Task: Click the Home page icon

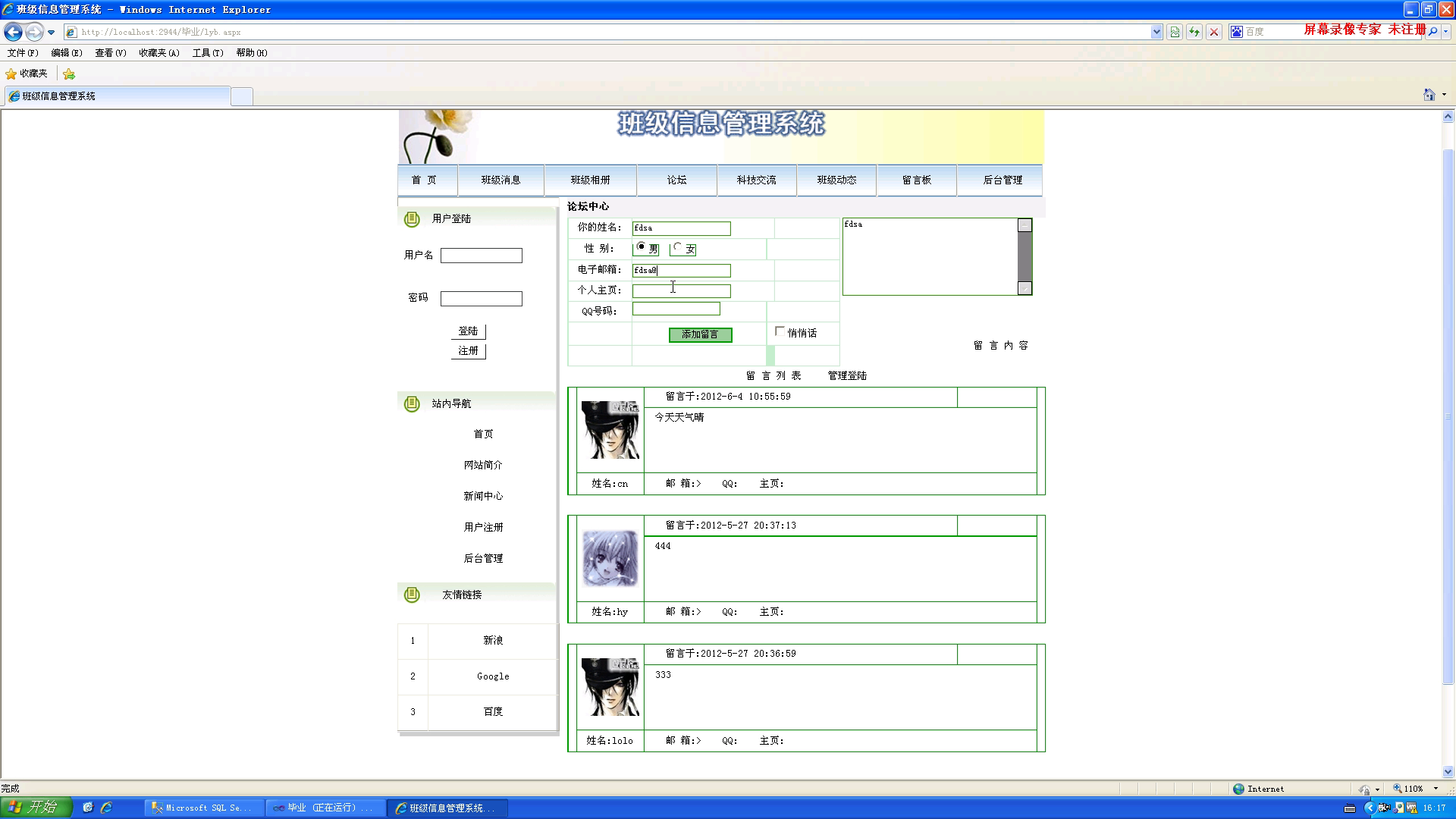Action: (1429, 95)
